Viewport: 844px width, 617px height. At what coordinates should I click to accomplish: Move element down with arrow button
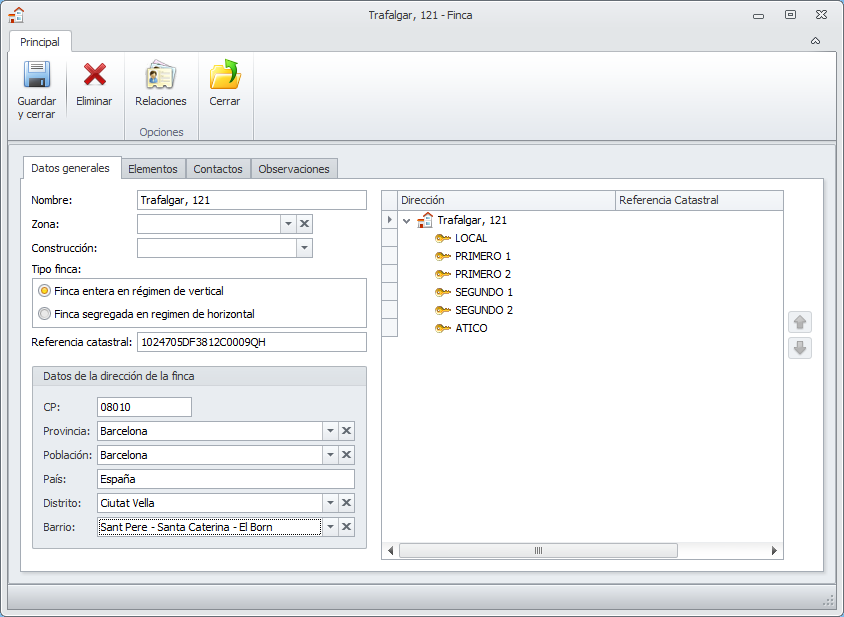pos(800,348)
